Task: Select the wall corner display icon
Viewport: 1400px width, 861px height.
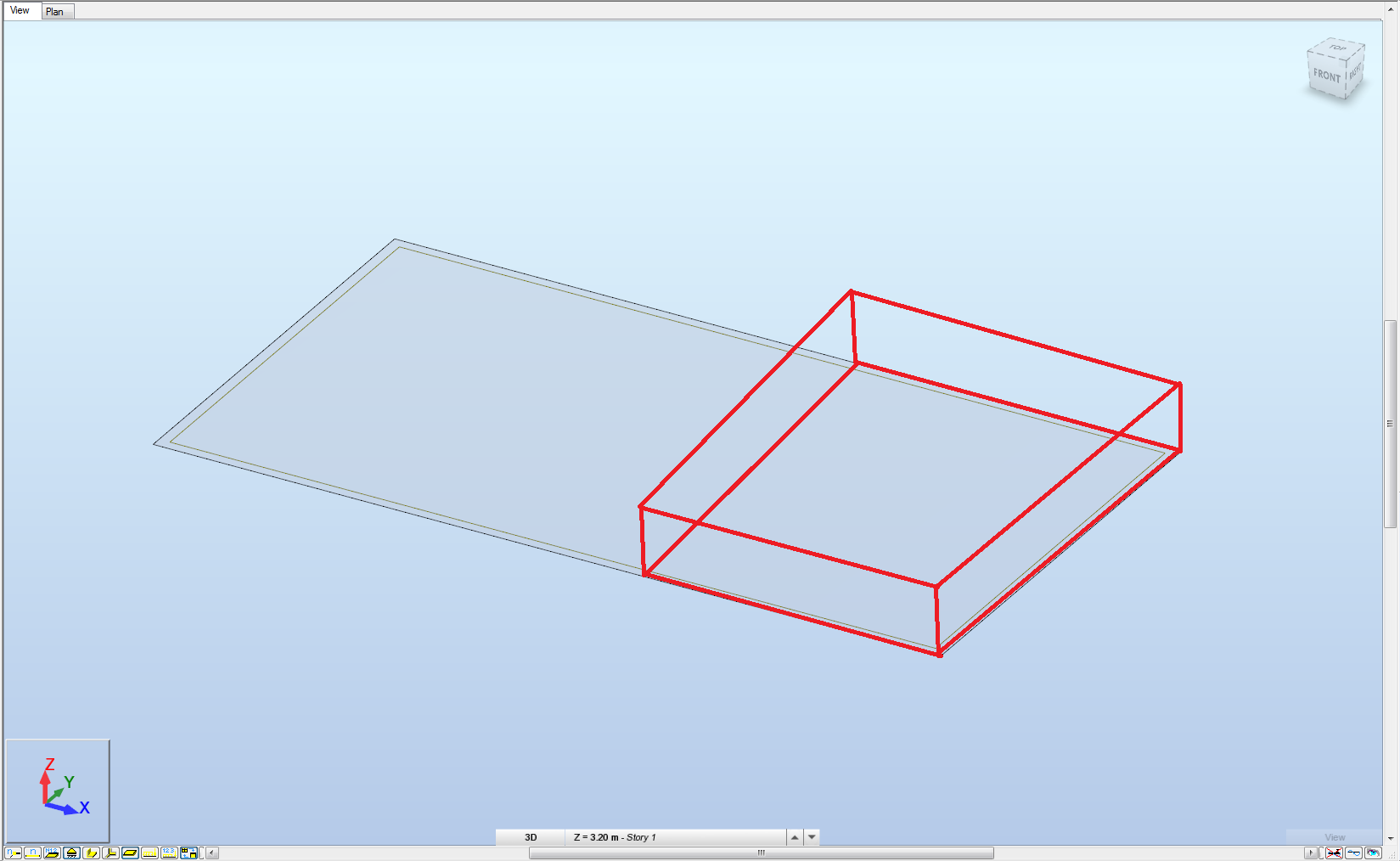Action: click(91, 853)
